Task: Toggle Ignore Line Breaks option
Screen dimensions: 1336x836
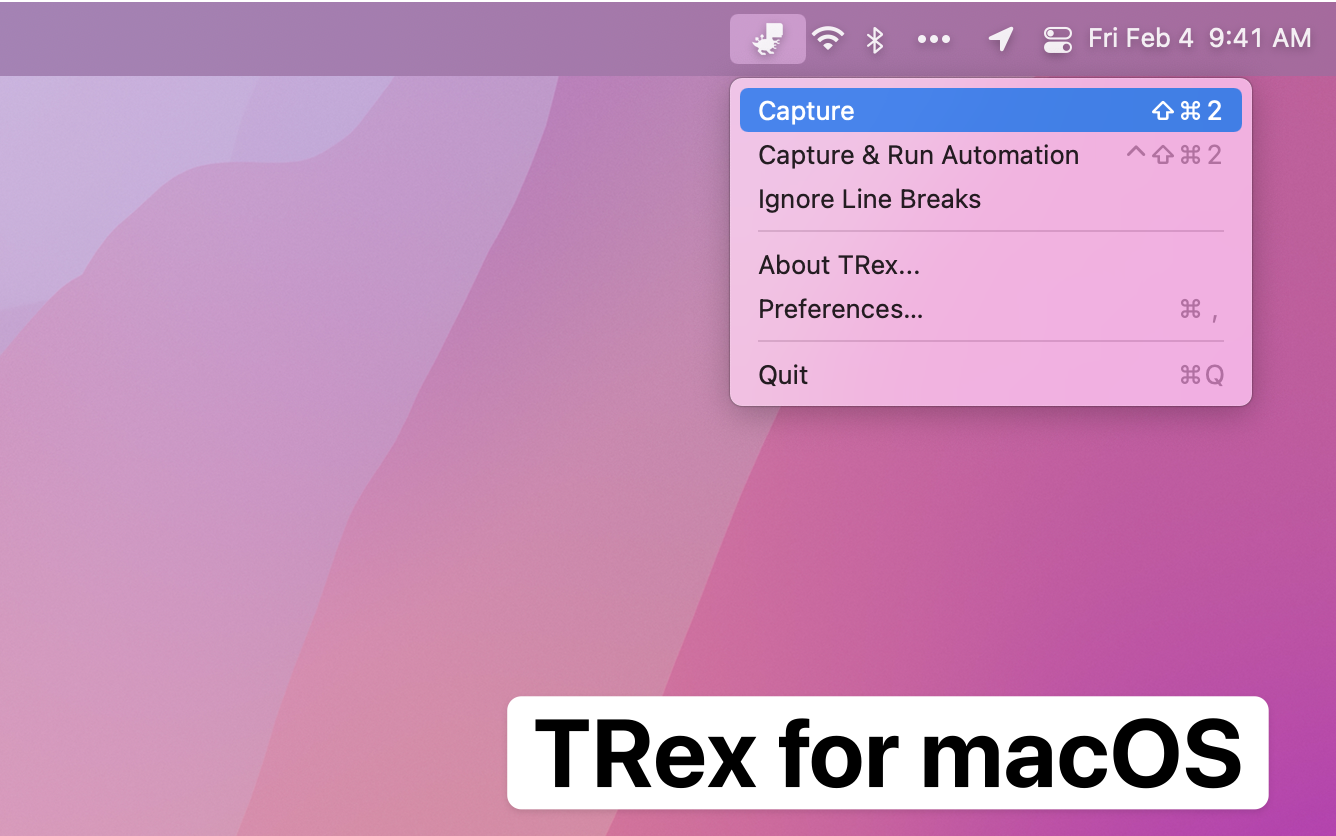Action: tap(991, 199)
